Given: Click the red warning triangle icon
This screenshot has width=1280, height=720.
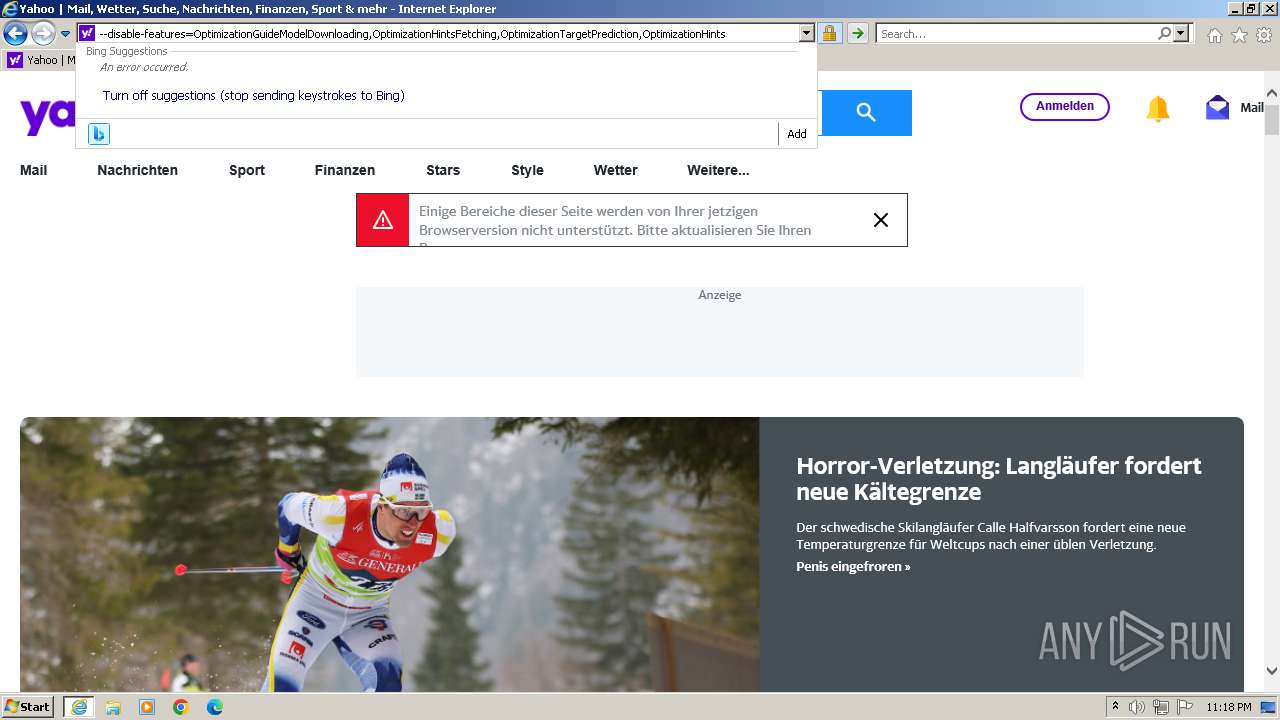Looking at the screenshot, I should pyautogui.click(x=383, y=220).
